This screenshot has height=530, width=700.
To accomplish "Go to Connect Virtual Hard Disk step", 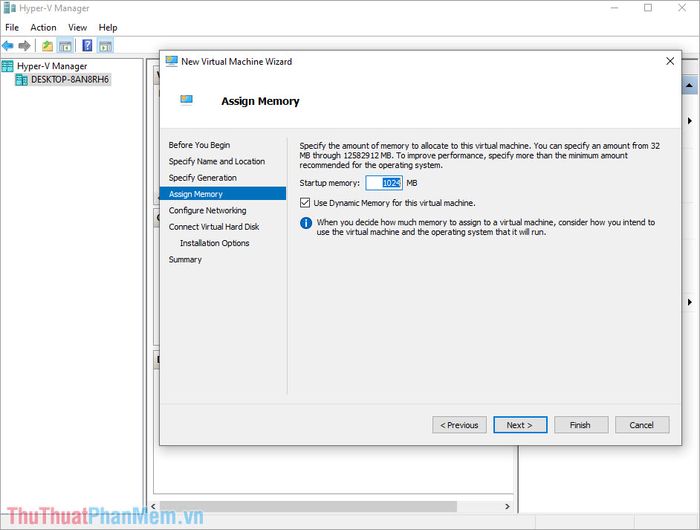I will coord(214,227).
